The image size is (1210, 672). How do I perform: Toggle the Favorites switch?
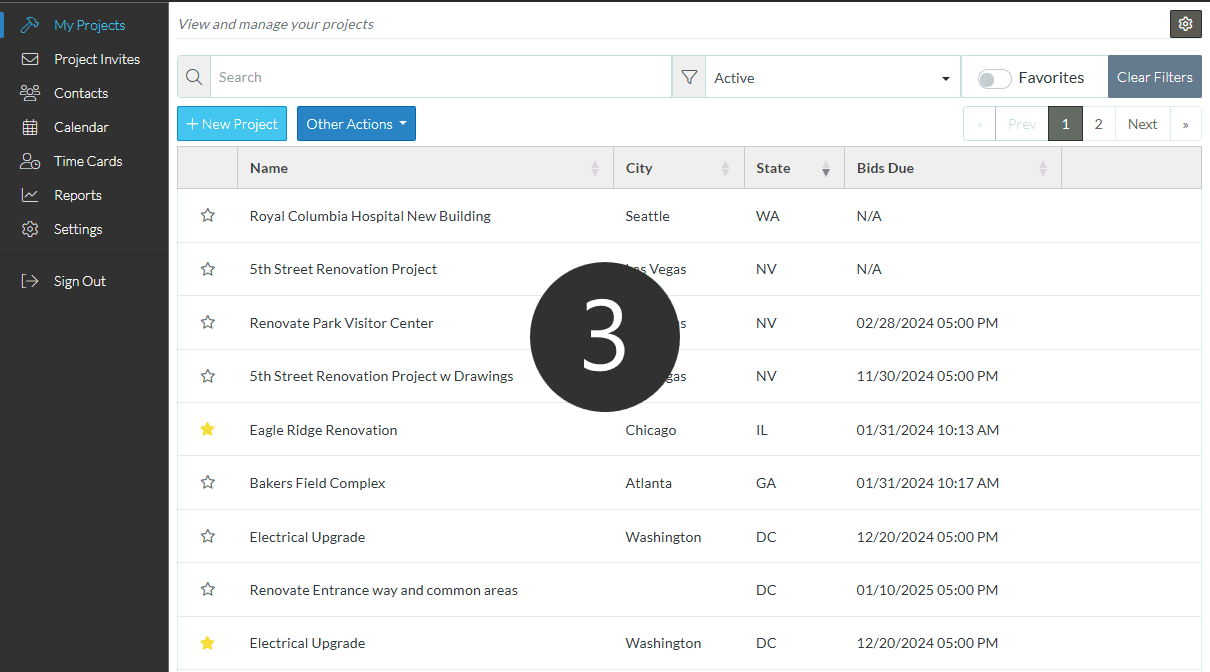pos(994,79)
